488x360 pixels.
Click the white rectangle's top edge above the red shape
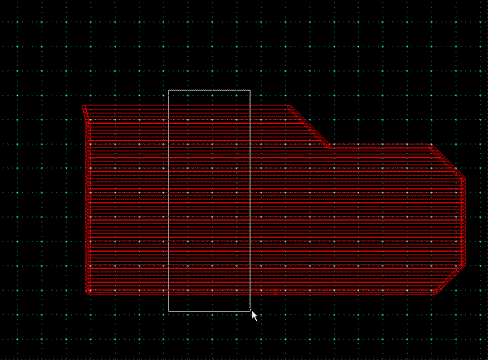209,90
